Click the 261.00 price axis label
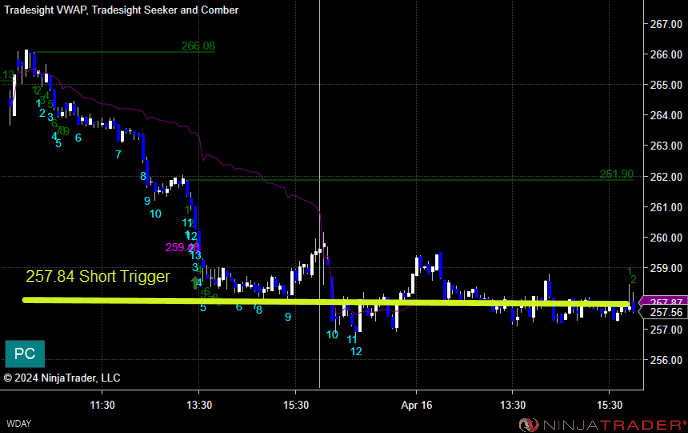Screen dimensions: 688x433 [666, 207]
